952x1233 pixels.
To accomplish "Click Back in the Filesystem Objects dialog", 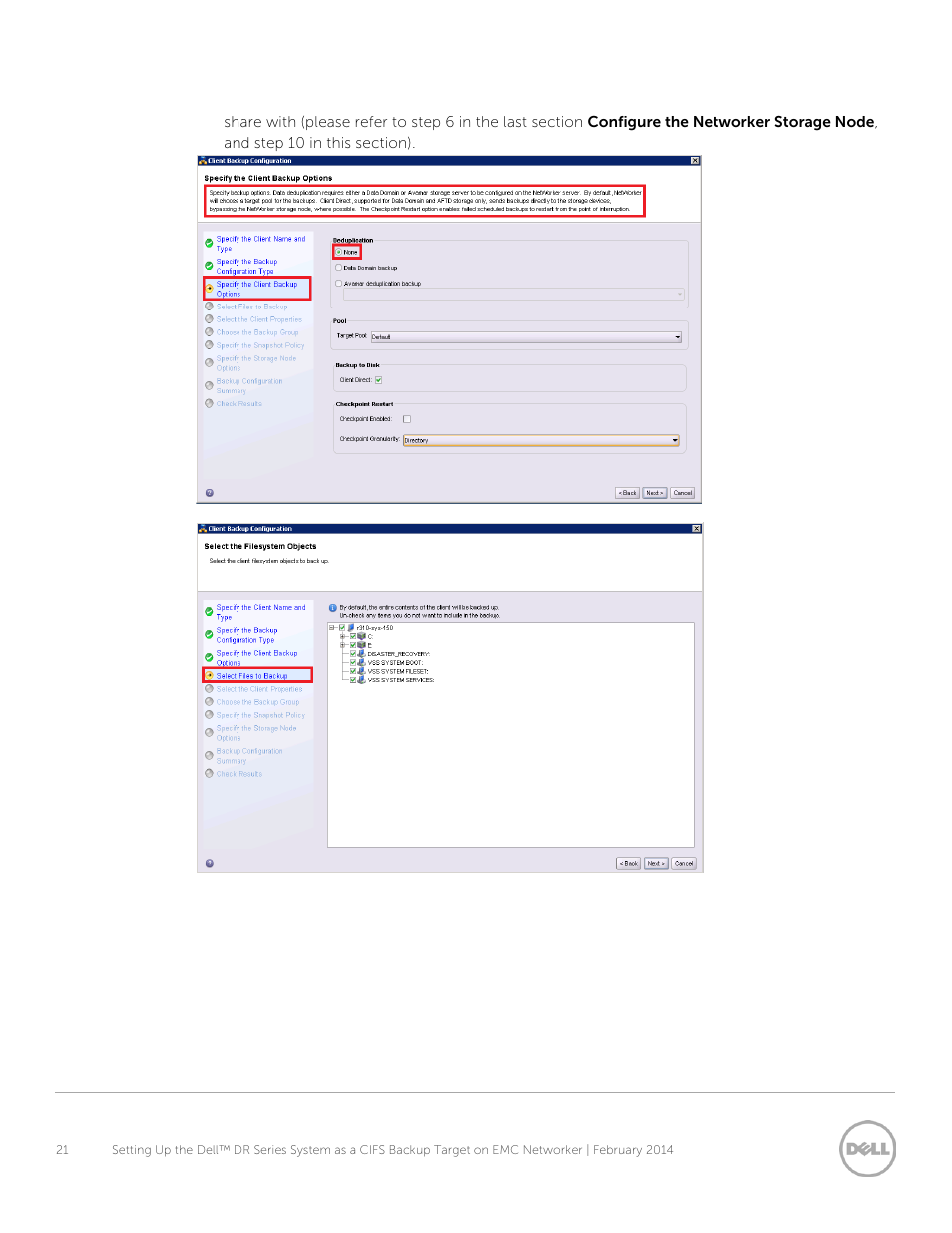I will point(629,863).
